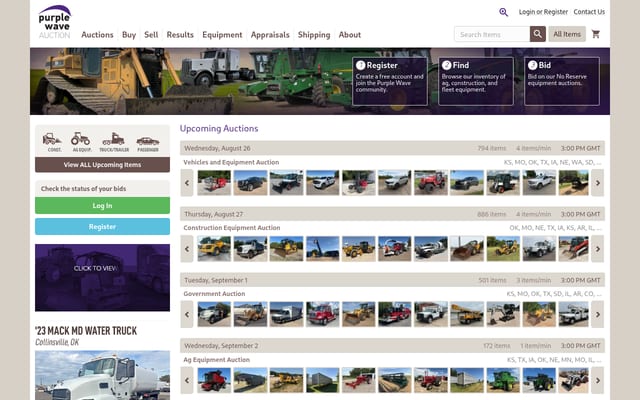Screen dimensions: 640x400
Task: Open the Equipment menu
Action: 222,35
